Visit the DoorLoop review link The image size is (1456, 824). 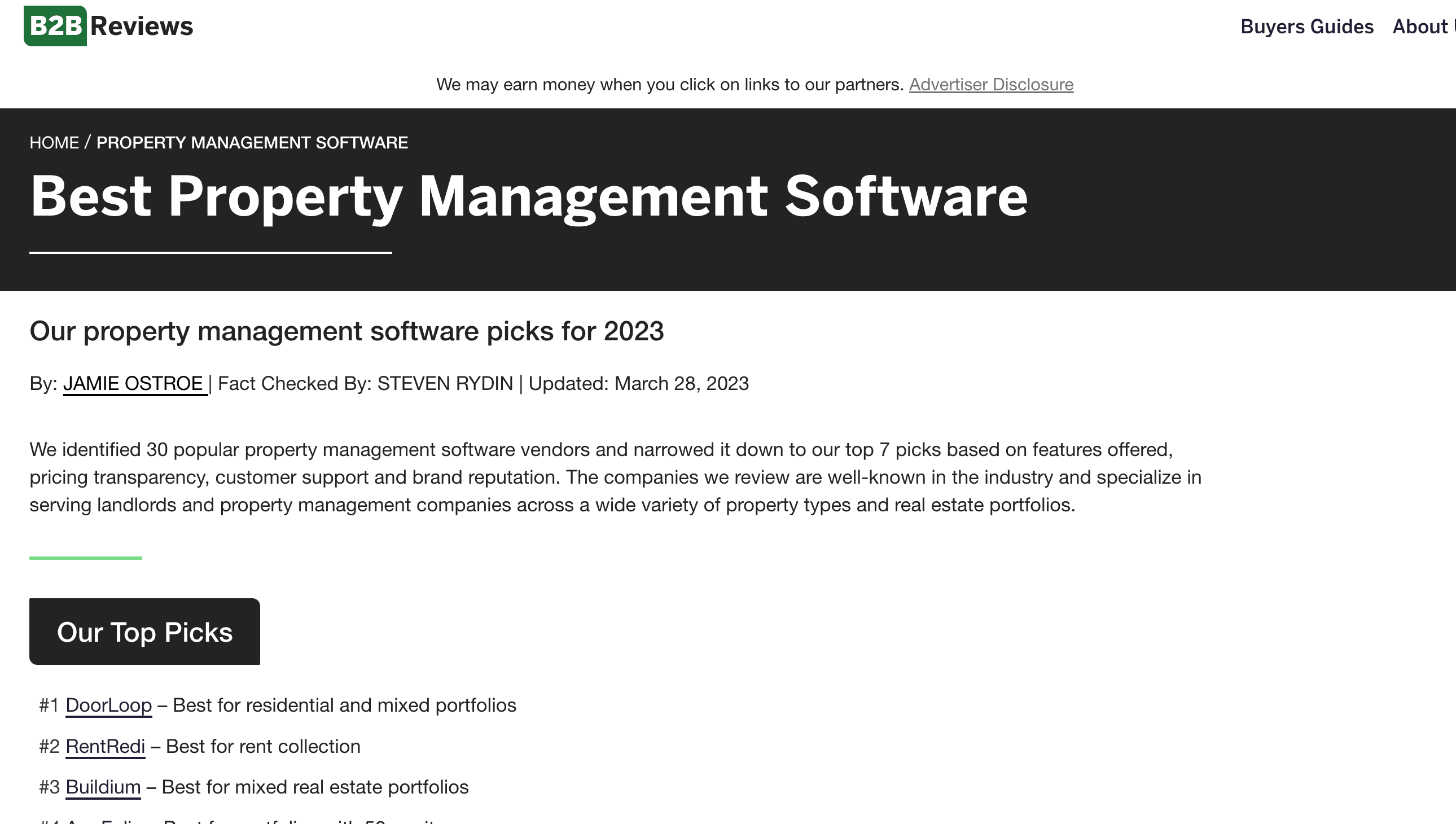(108, 705)
